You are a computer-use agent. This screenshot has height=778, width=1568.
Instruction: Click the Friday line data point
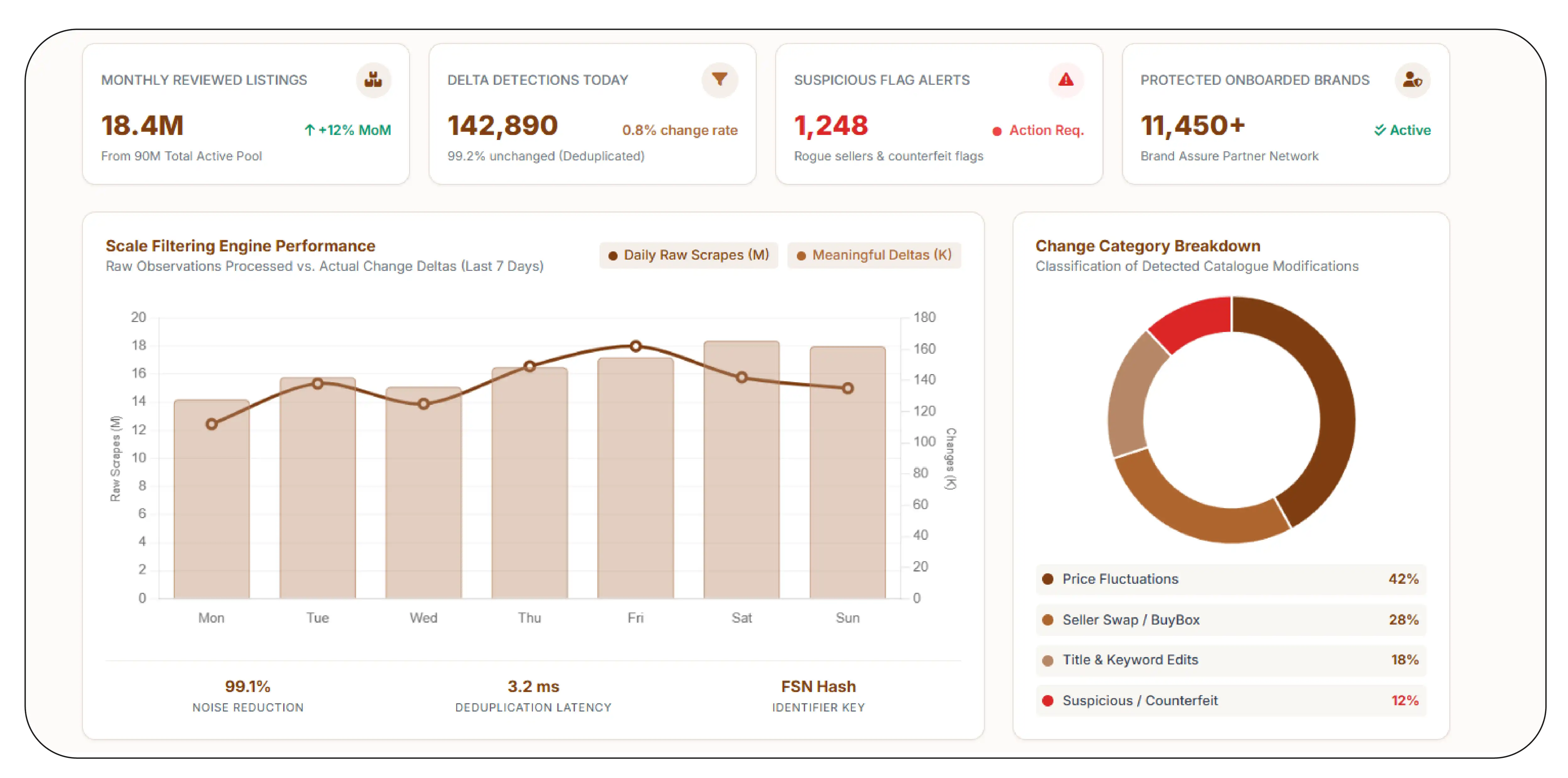(635, 346)
